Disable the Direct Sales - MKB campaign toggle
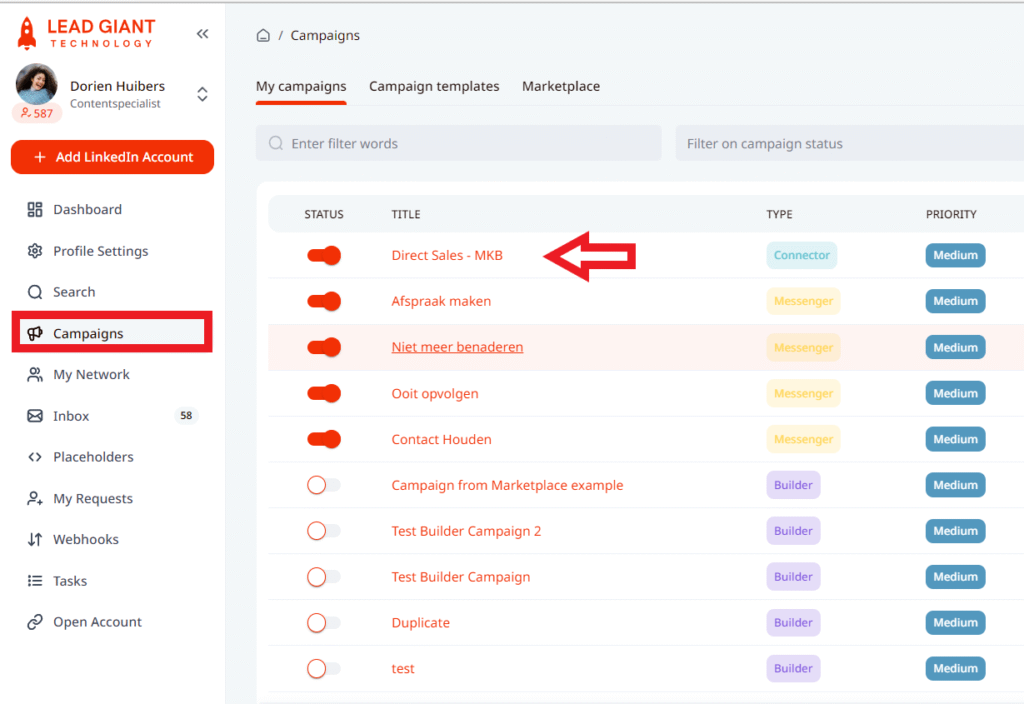1024x704 pixels. click(324, 256)
